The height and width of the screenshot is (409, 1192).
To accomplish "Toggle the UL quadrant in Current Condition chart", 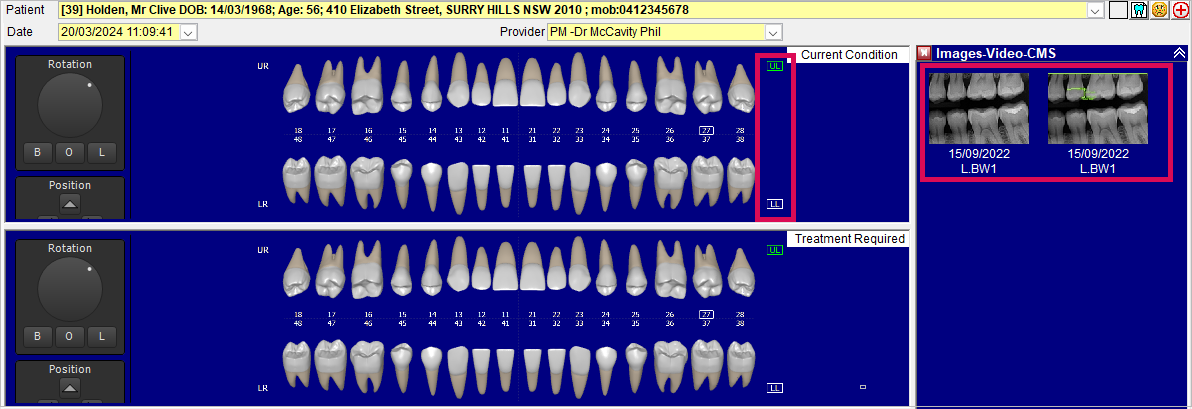I will [x=775, y=66].
